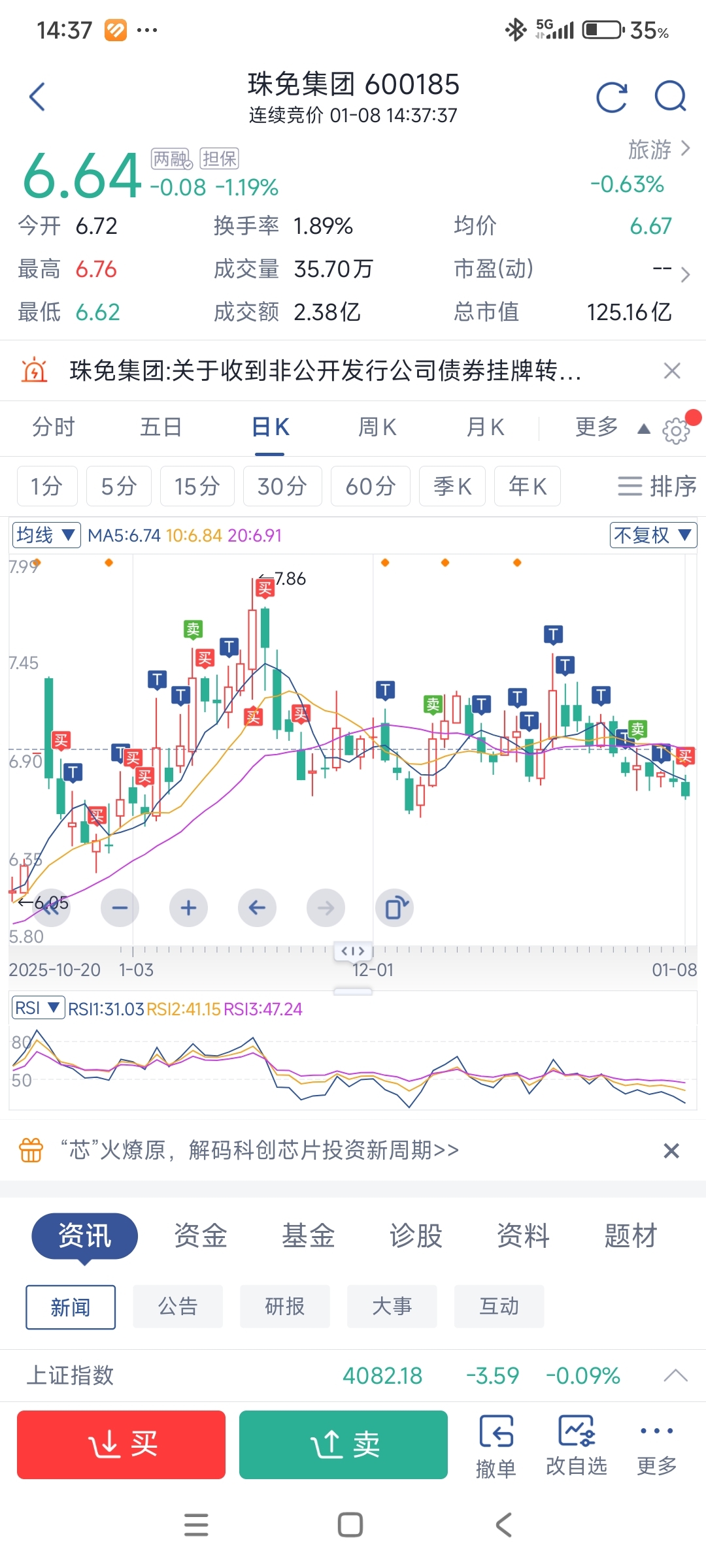Rotate chart to landscape view
The height and width of the screenshot is (1568, 706).
tap(395, 907)
